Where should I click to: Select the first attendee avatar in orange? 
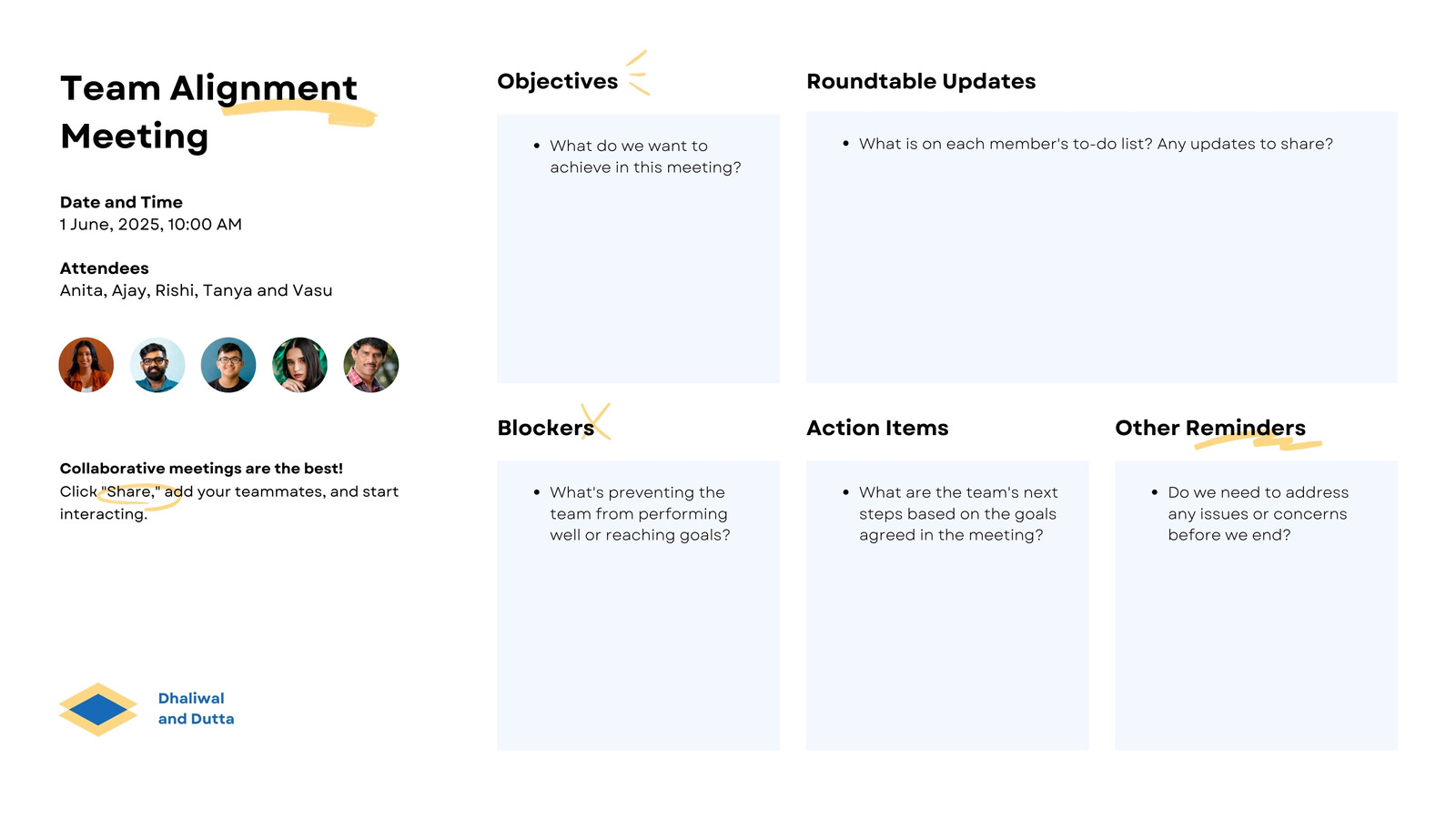[x=86, y=365]
